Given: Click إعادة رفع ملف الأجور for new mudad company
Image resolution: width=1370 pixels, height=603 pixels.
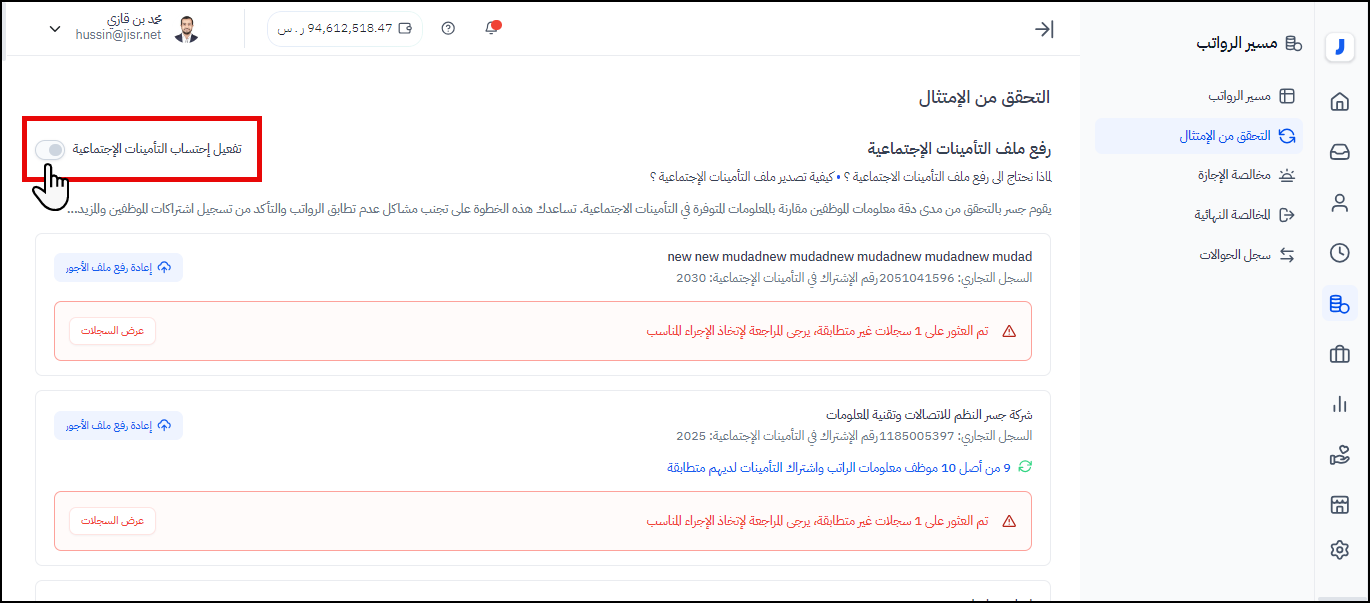Looking at the screenshot, I should (119, 268).
